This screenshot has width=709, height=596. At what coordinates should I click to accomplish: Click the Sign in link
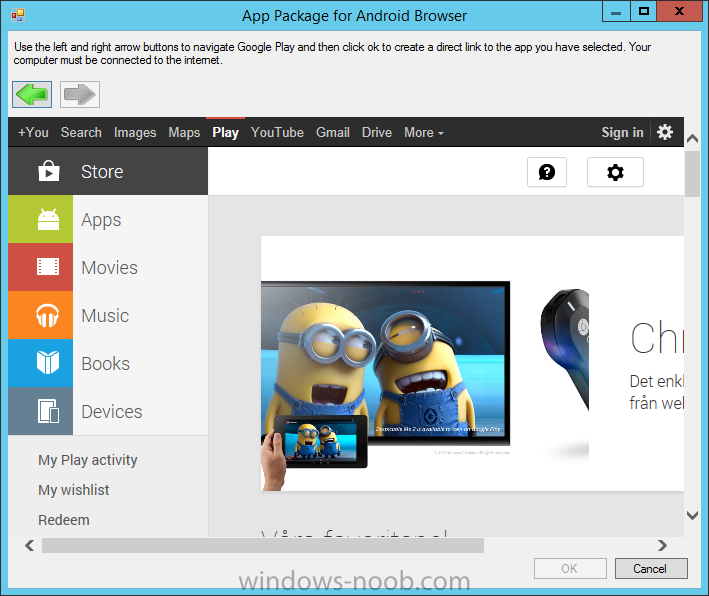pos(622,132)
